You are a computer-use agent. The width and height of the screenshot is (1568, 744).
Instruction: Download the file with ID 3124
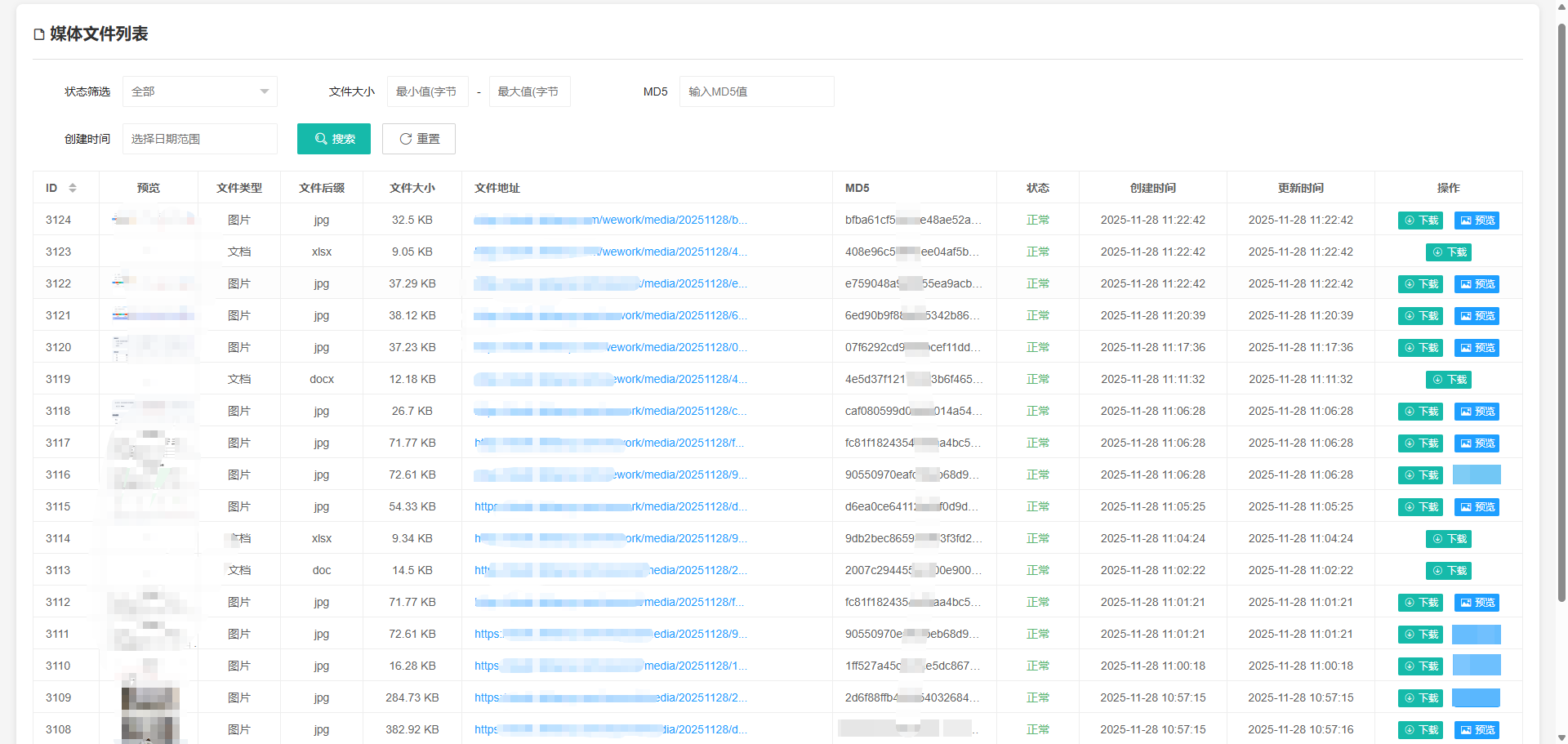(x=1420, y=221)
